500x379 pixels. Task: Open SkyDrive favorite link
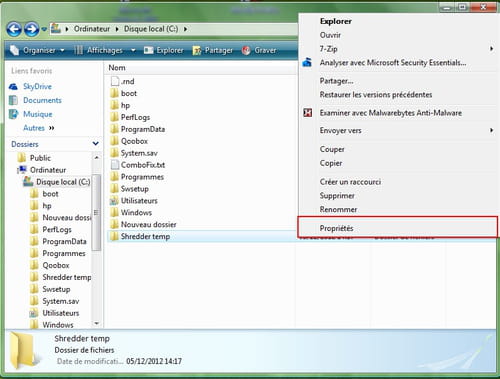coord(37,86)
